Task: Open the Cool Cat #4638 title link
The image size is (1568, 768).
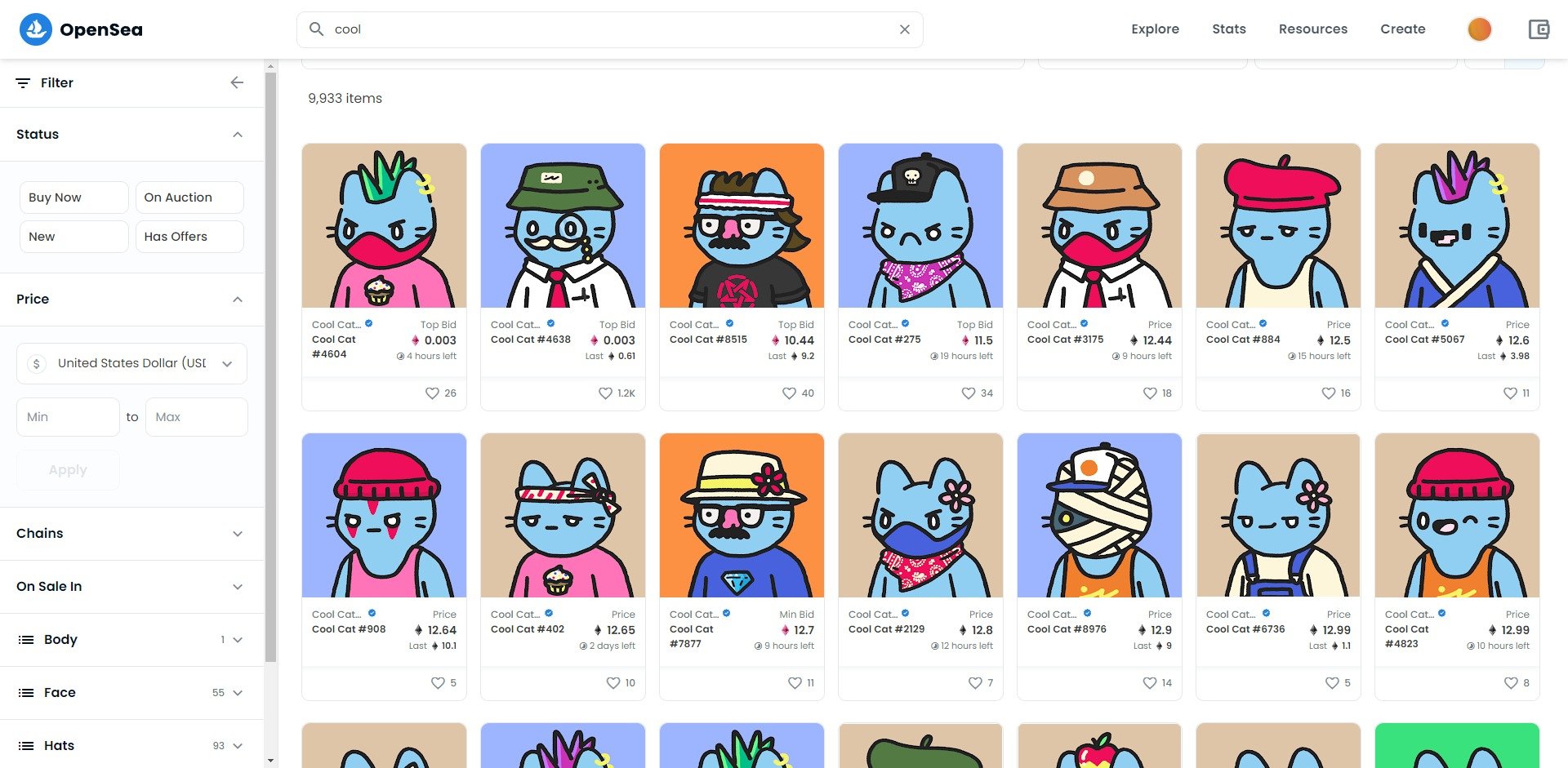Action: point(531,340)
